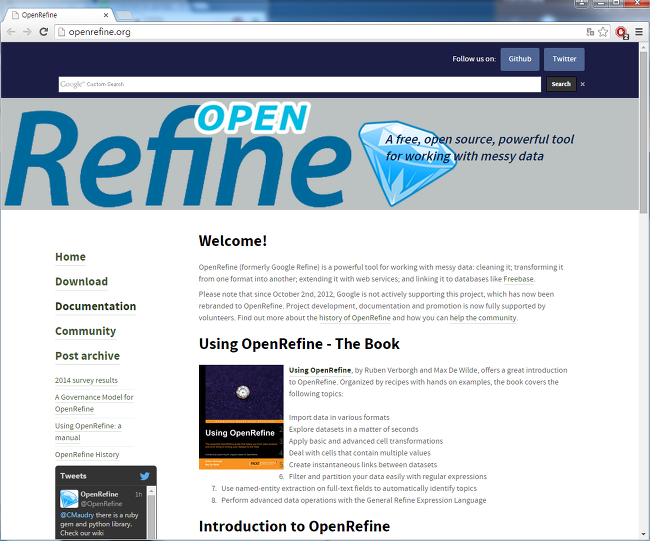Open the Documentation page link
This screenshot has width=650, height=541.
(96, 307)
